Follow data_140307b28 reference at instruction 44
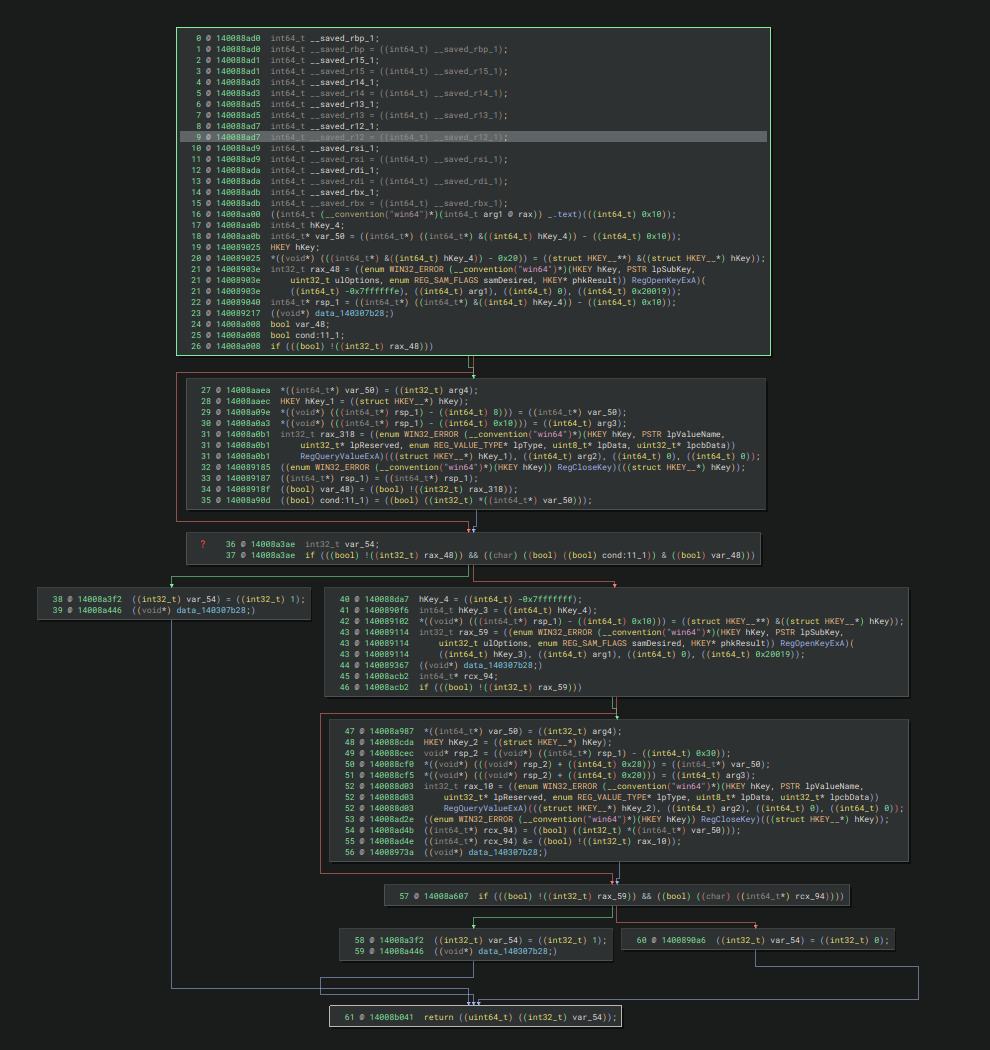This screenshot has width=990, height=1050. tap(500, 666)
